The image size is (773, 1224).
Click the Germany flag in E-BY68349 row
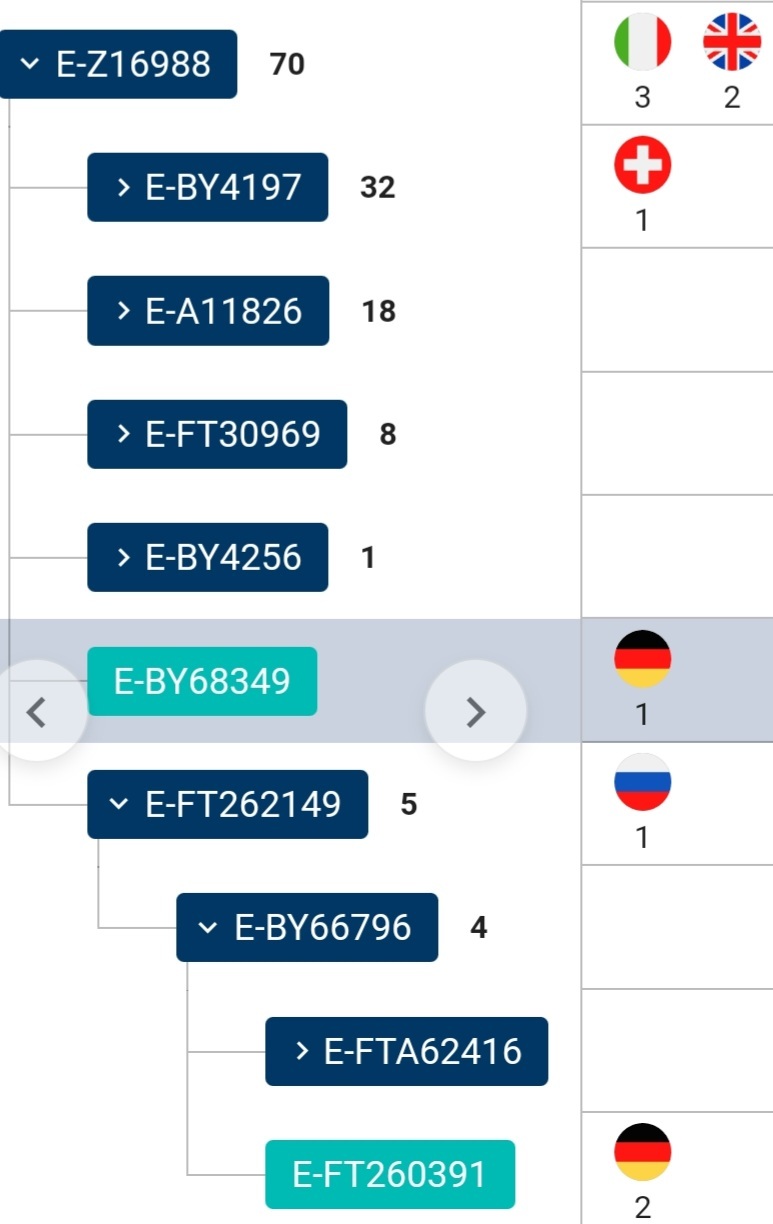pos(642,659)
